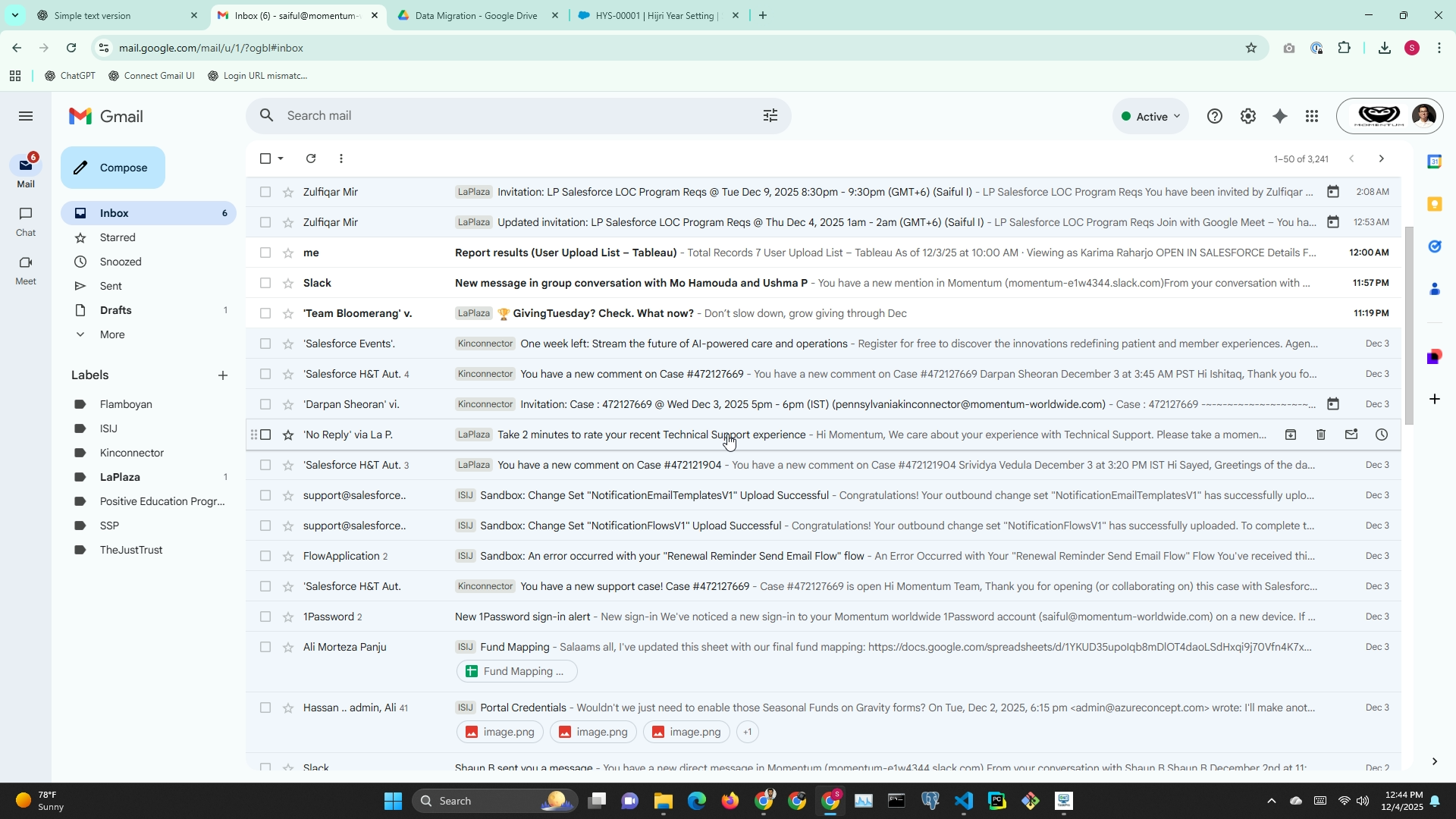Click the Gemini sparkle icon
Viewport: 1456px width, 819px height.
pos(1280,116)
